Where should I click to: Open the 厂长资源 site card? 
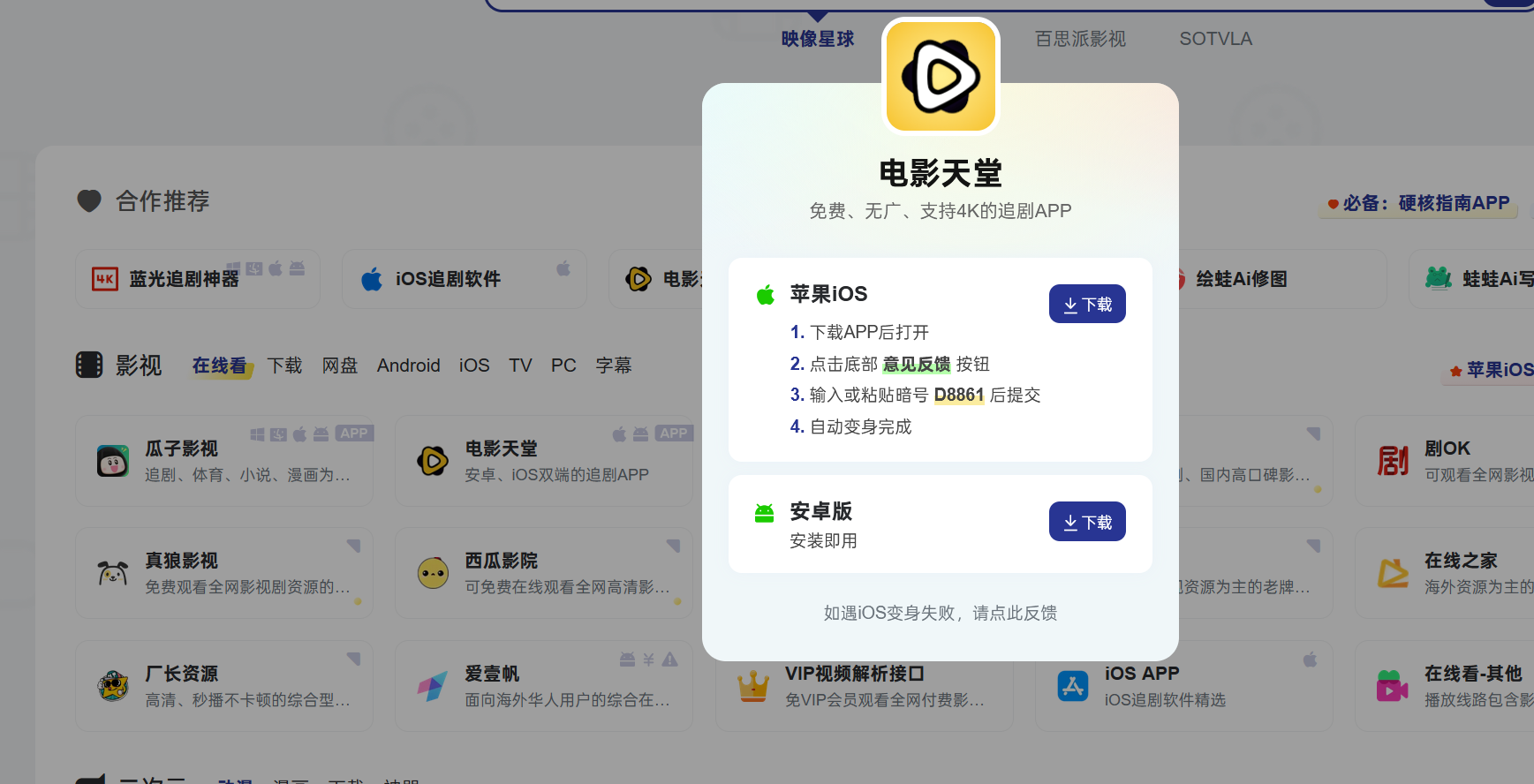click(x=224, y=686)
